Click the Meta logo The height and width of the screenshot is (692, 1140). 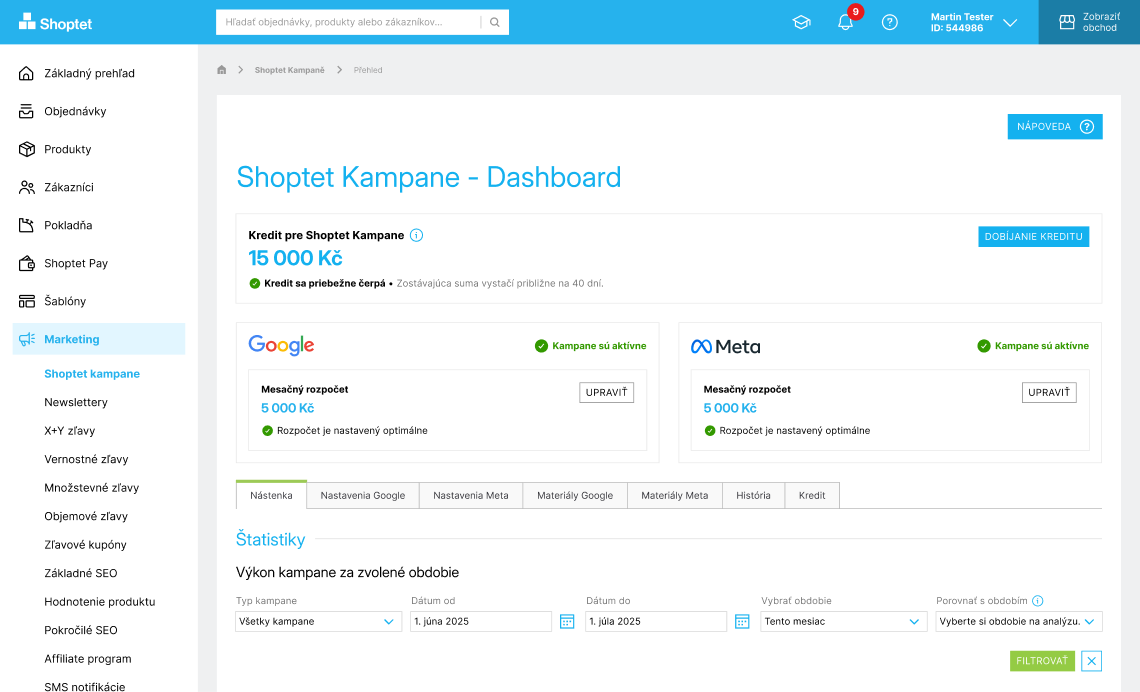(x=726, y=347)
